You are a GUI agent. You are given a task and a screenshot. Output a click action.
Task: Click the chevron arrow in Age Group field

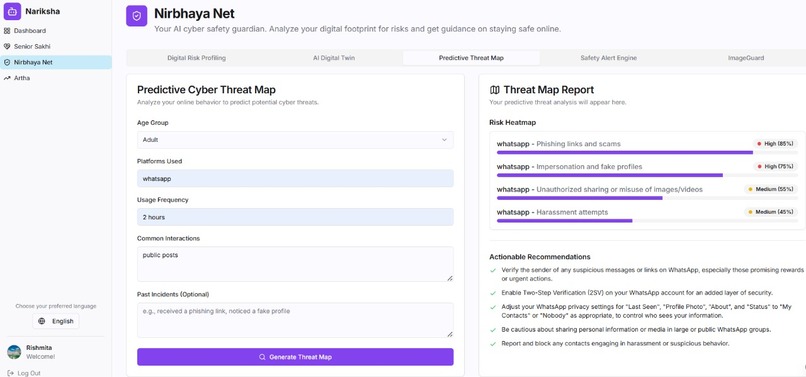pos(445,140)
